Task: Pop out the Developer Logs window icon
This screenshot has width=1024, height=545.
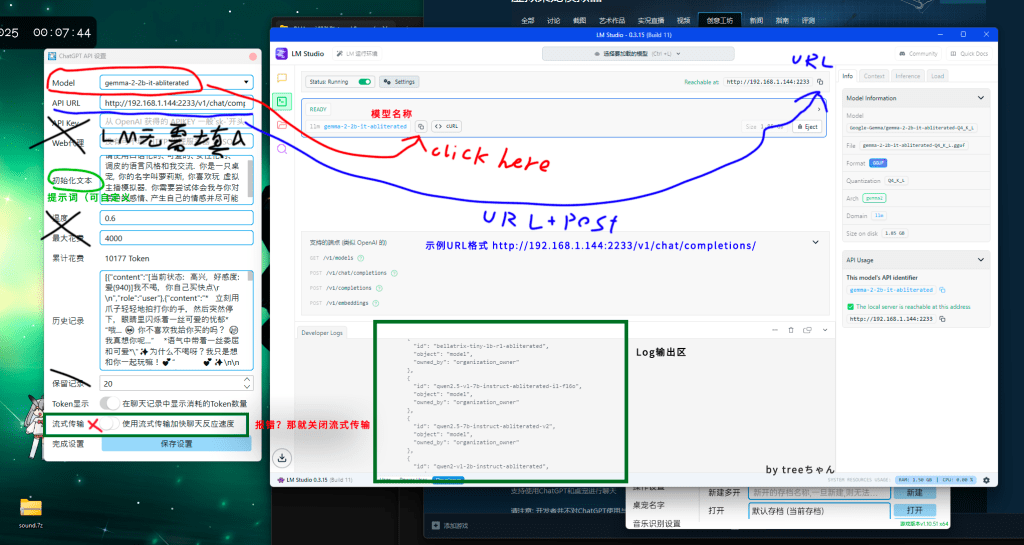Action: (808, 330)
